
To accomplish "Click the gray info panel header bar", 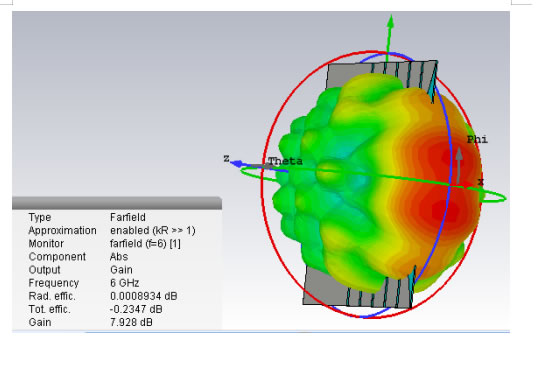I will point(117,203).
